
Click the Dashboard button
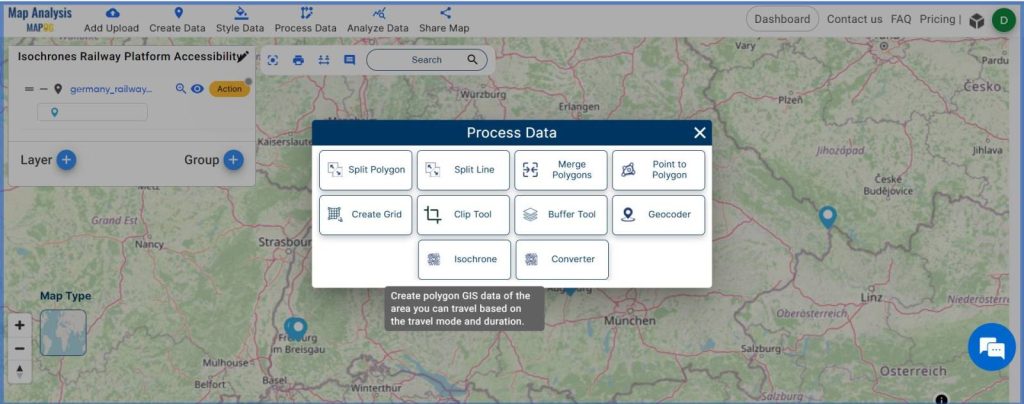click(782, 19)
